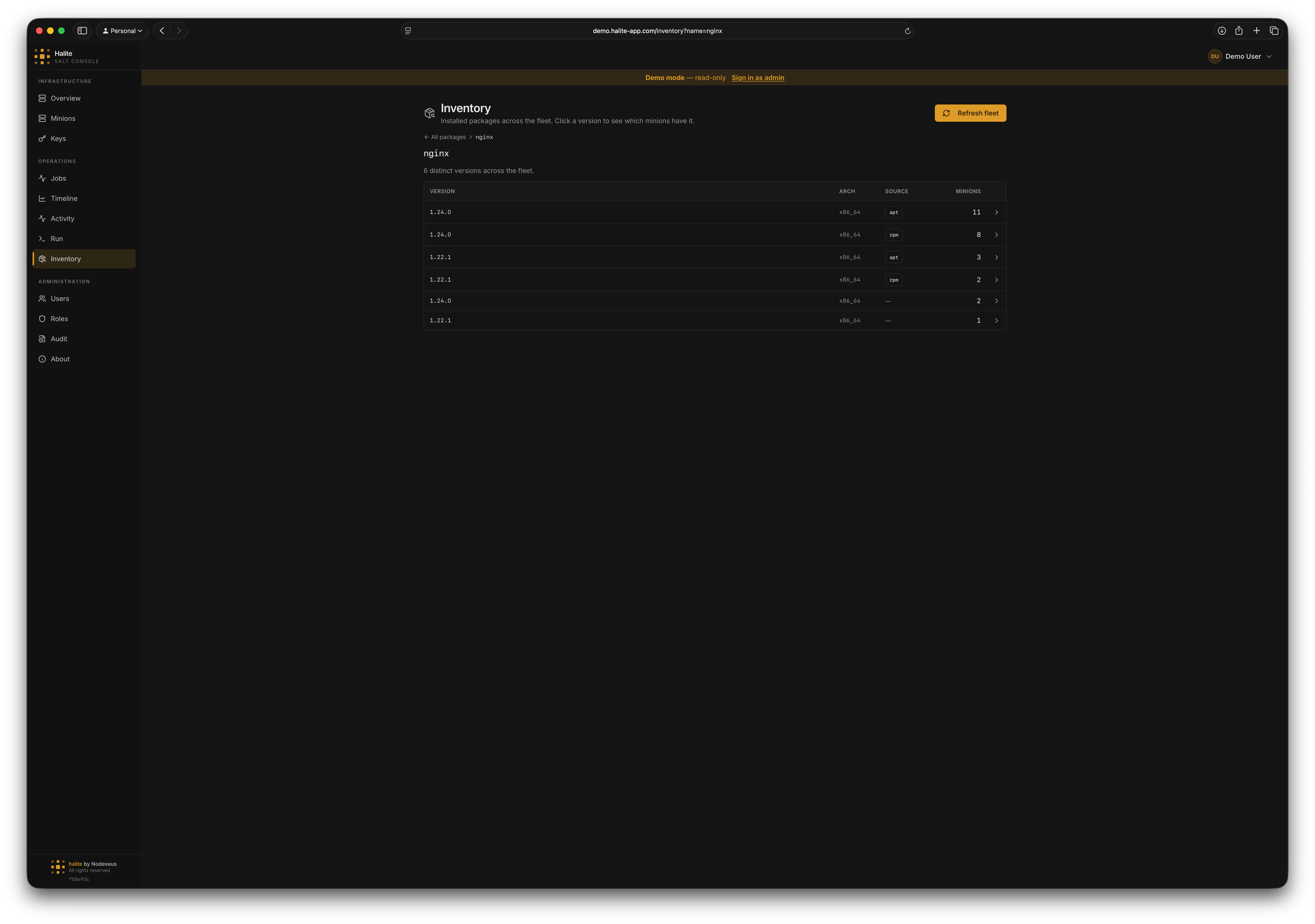Screen dimensions: 1315x924
Task: Go to the Minions menu item
Action: point(84,119)
